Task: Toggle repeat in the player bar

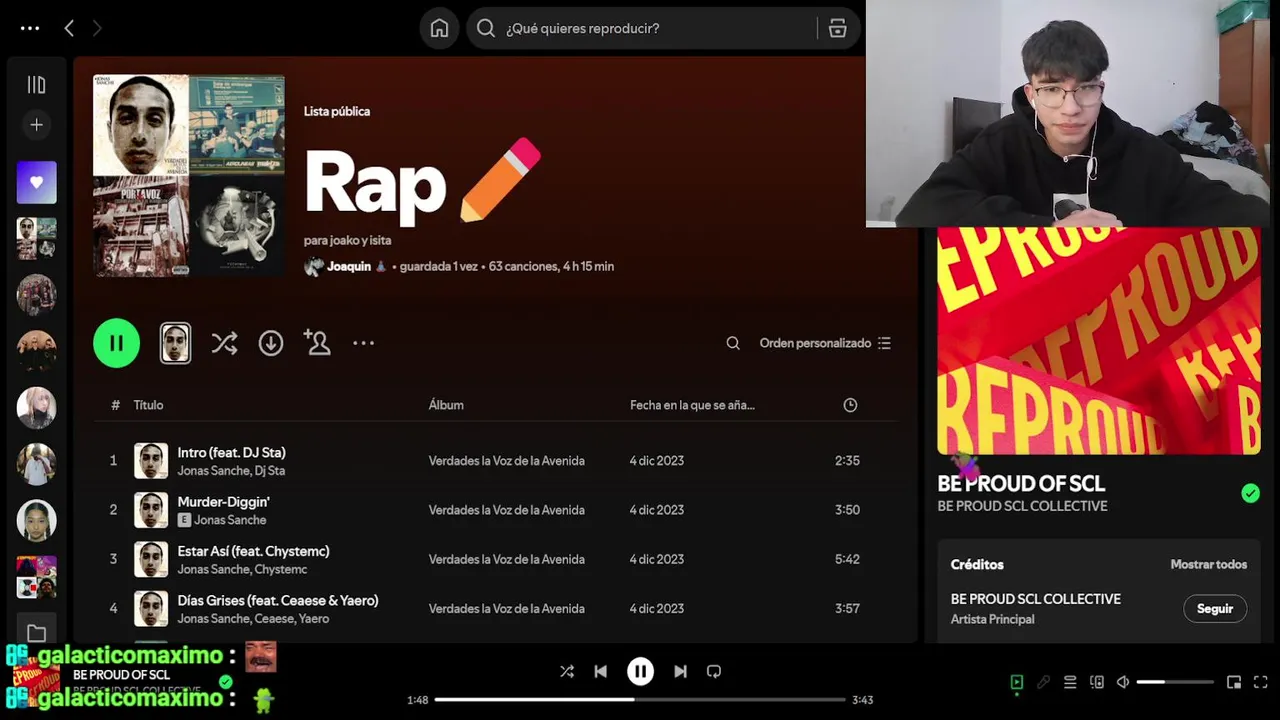Action: tap(714, 672)
